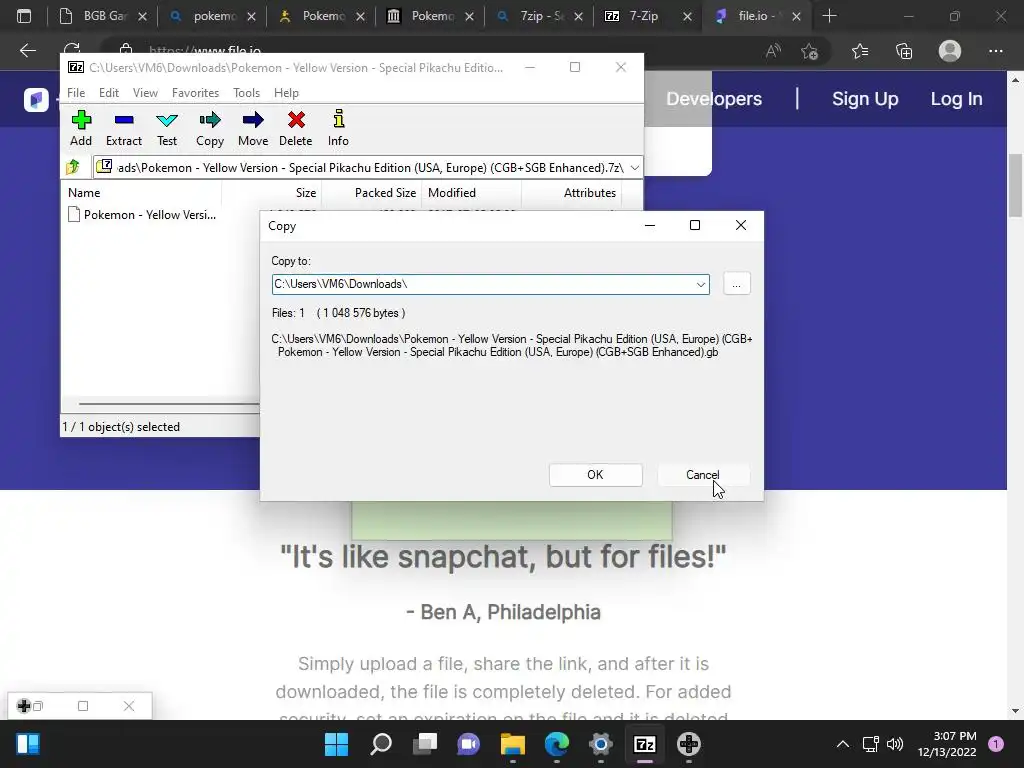This screenshot has height=768, width=1024.
Task: Confirm the copy with OK button
Action: [595, 475]
